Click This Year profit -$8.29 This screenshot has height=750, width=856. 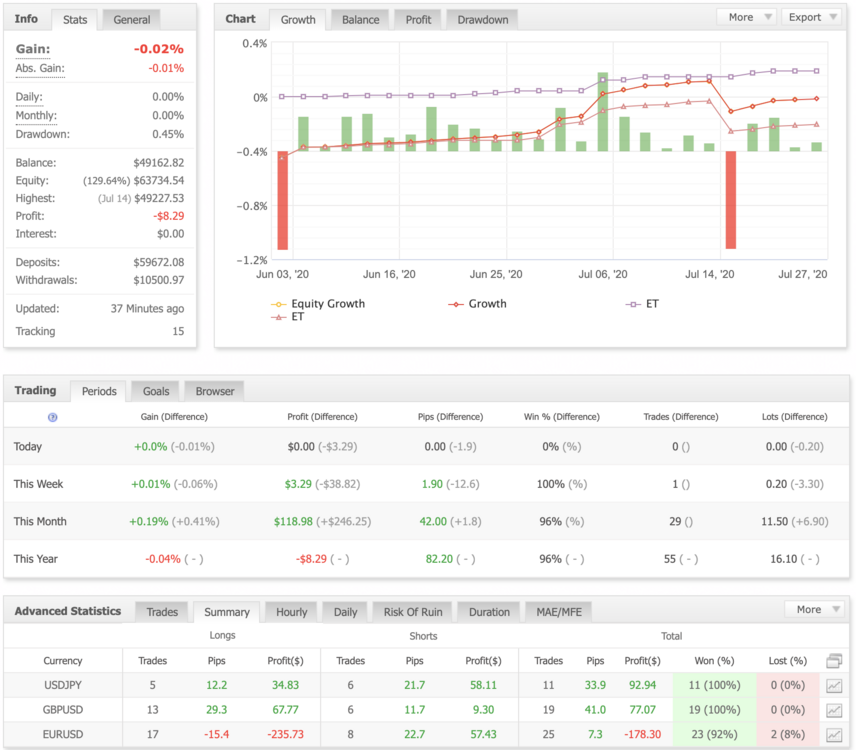click(x=311, y=559)
